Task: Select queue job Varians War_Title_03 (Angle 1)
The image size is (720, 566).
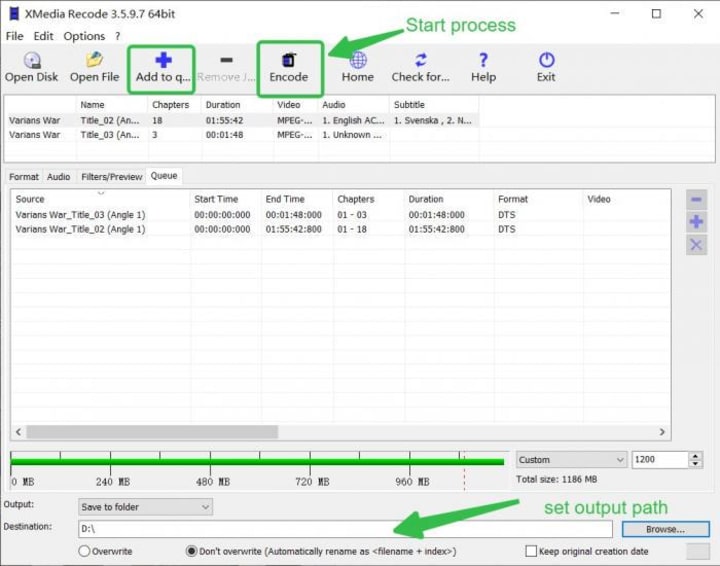Action: pos(340,214)
